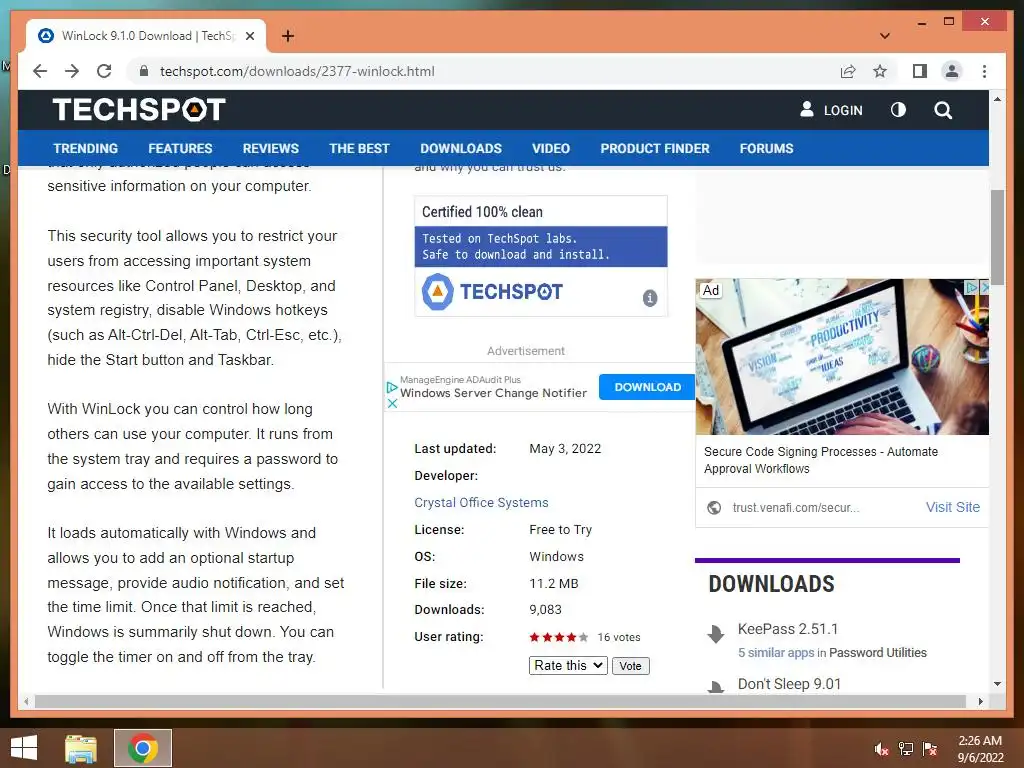Click the info icon in certified box

(650, 298)
